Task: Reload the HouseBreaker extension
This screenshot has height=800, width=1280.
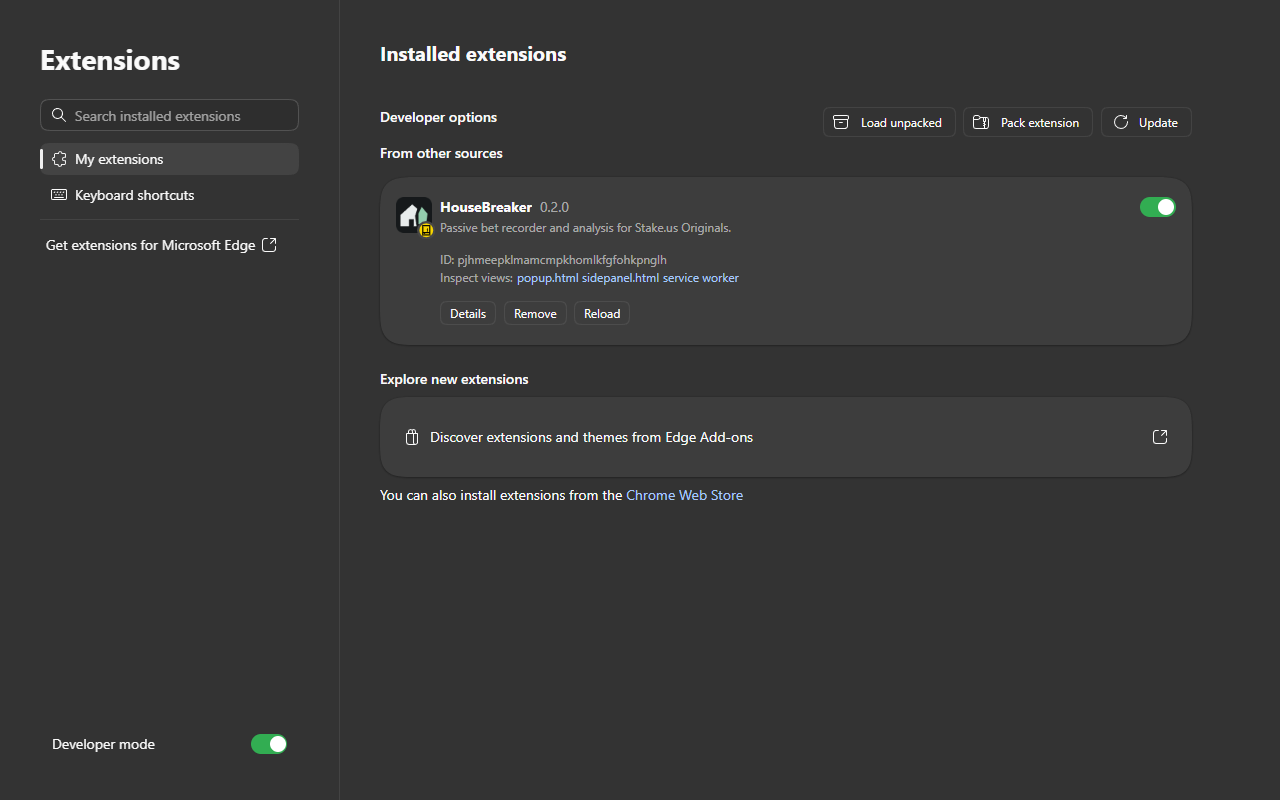Action: click(602, 313)
